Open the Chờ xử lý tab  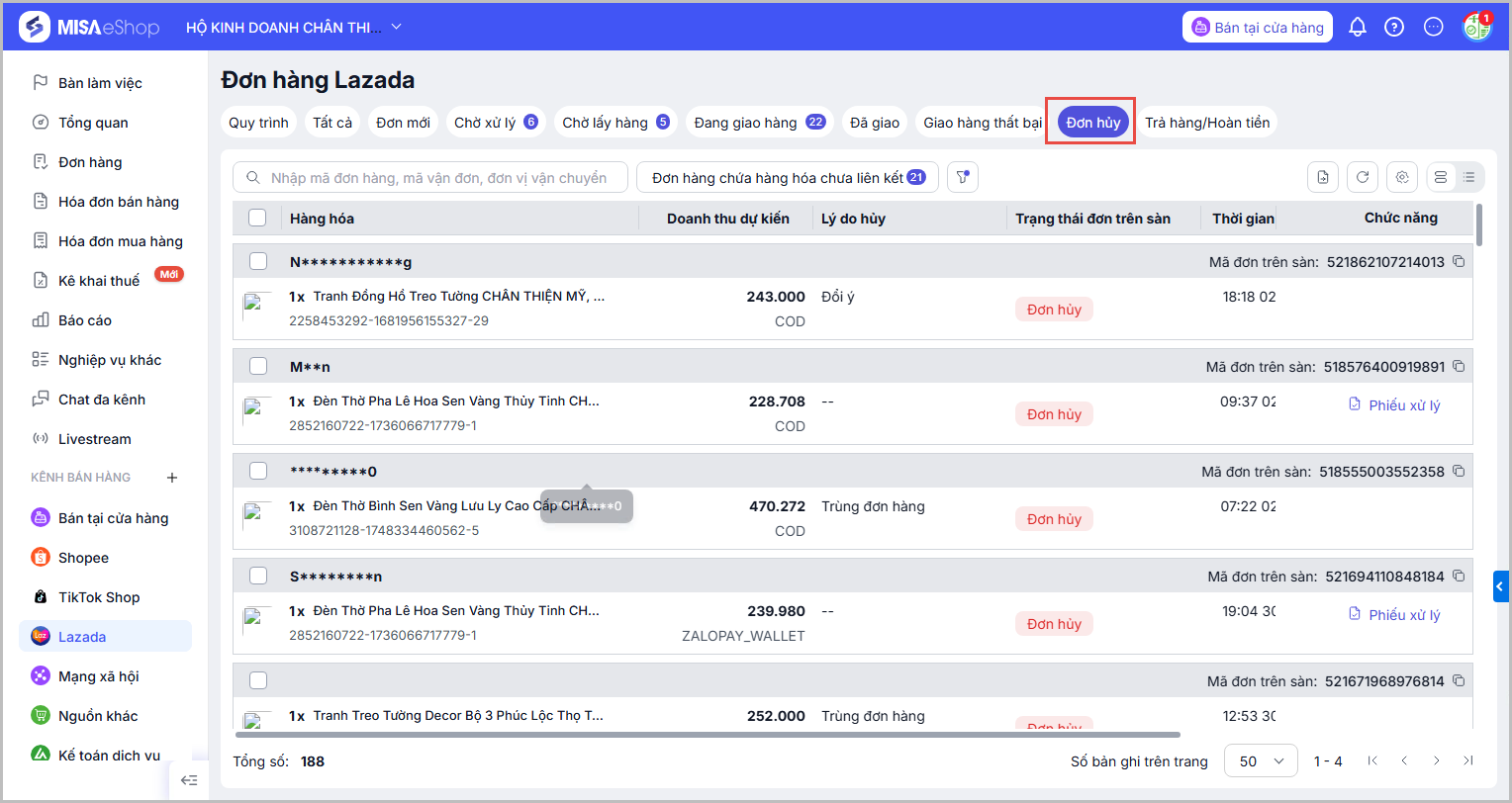pyautogui.click(x=496, y=123)
